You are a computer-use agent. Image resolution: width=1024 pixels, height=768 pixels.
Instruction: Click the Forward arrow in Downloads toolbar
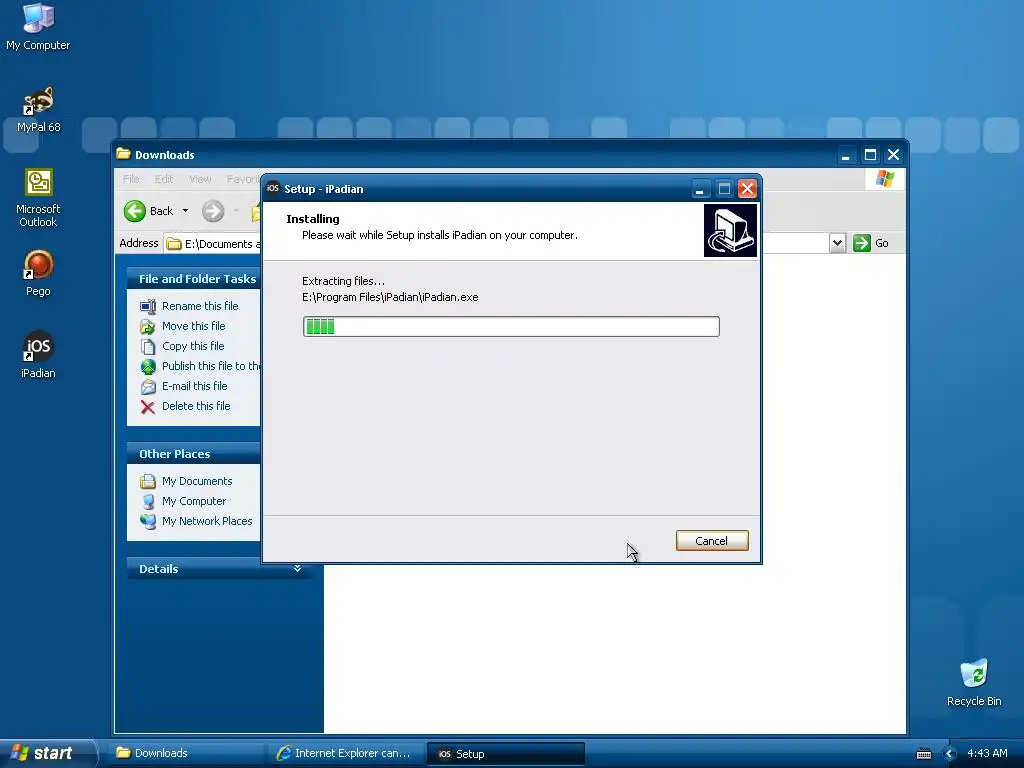tap(213, 211)
